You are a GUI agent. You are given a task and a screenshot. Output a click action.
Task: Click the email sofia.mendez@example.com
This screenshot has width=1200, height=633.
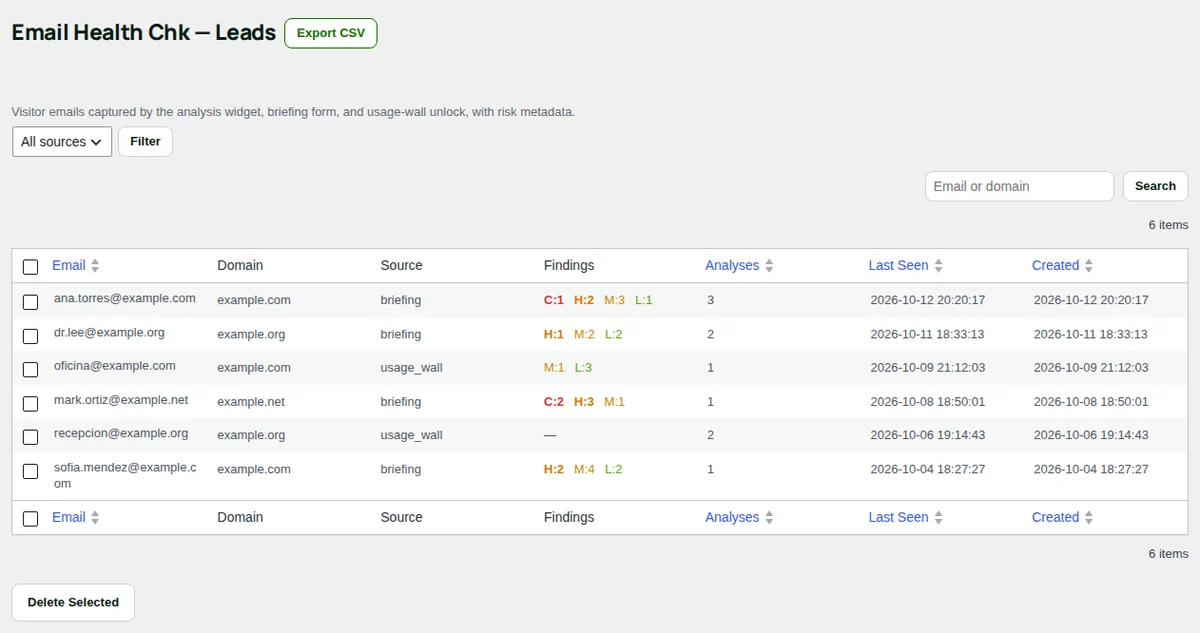pos(125,476)
